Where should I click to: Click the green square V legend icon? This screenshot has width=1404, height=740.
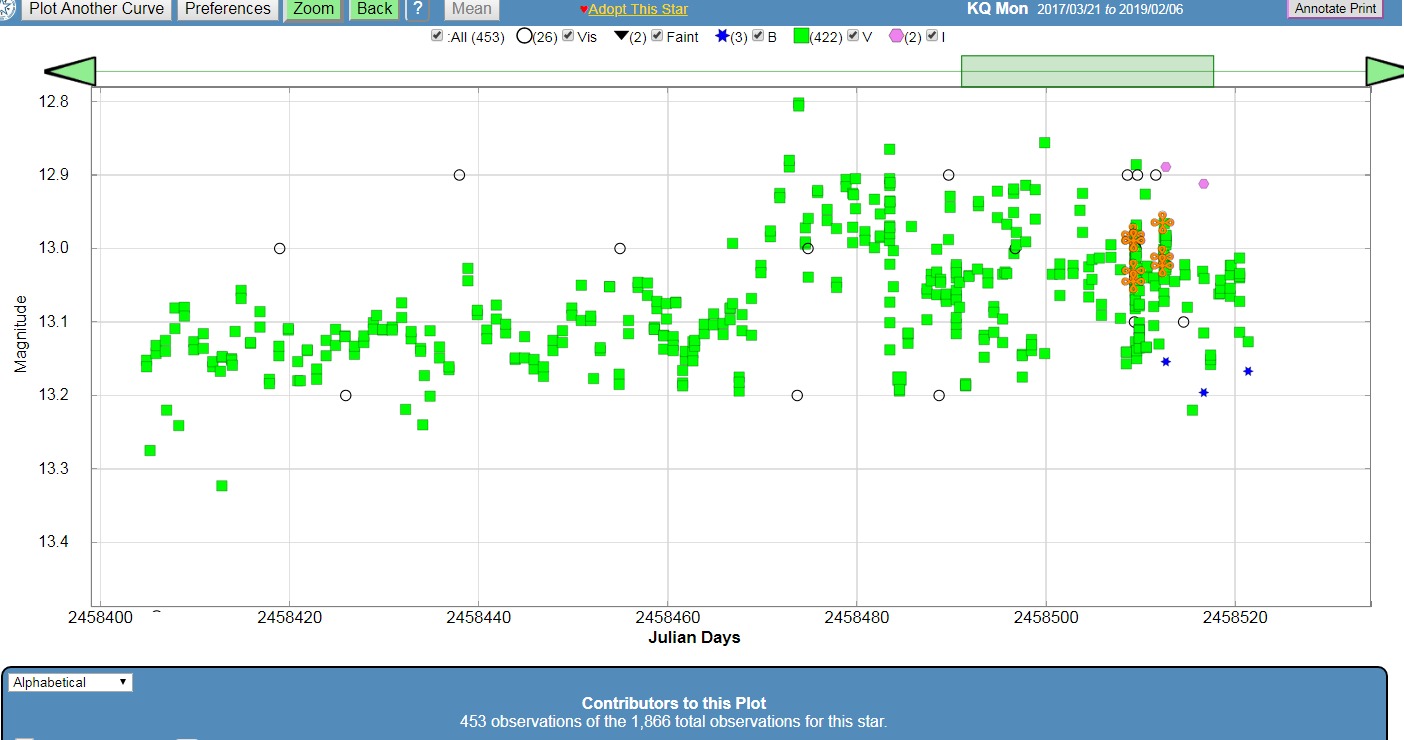801,36
